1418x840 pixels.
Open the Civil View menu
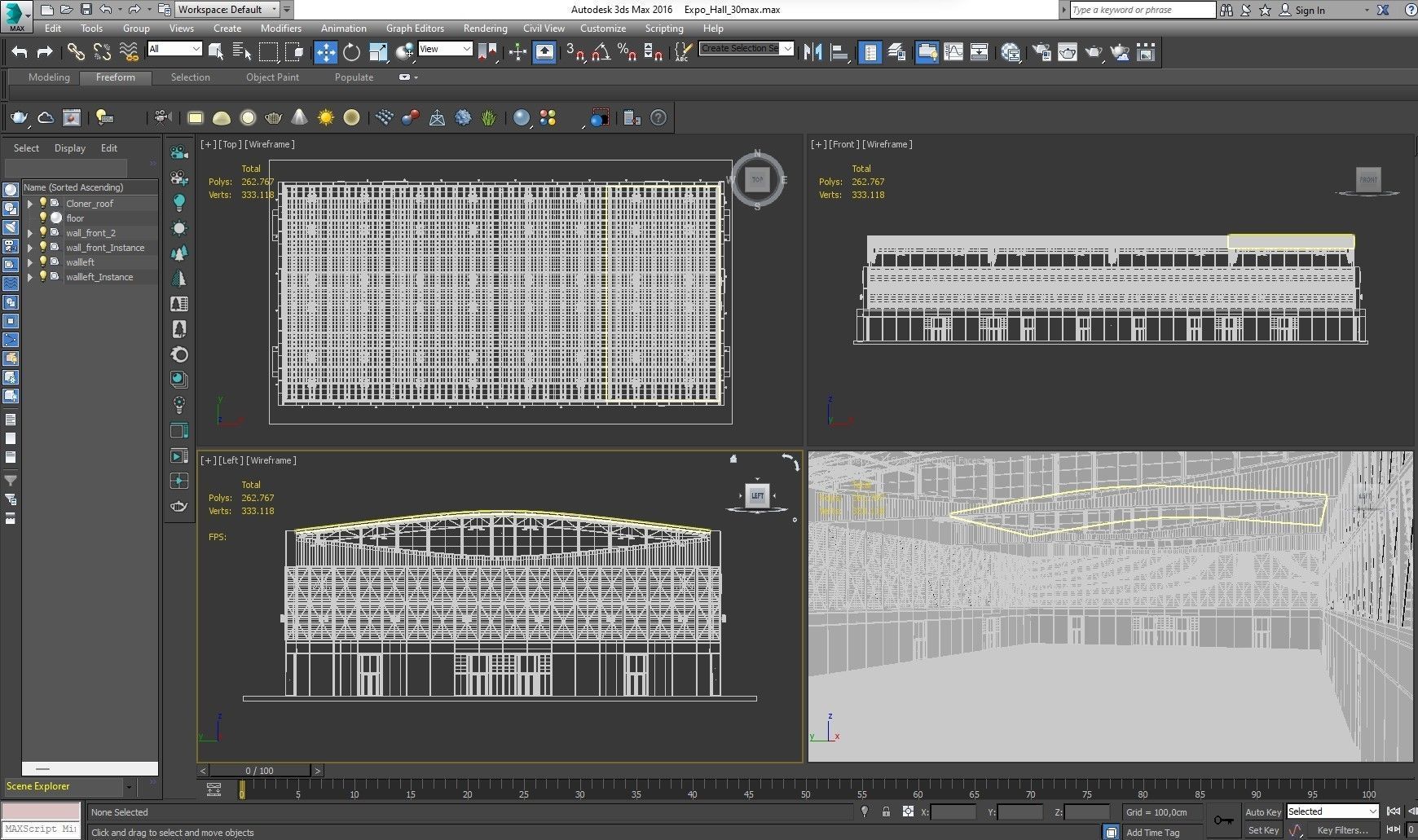[544, 28]
